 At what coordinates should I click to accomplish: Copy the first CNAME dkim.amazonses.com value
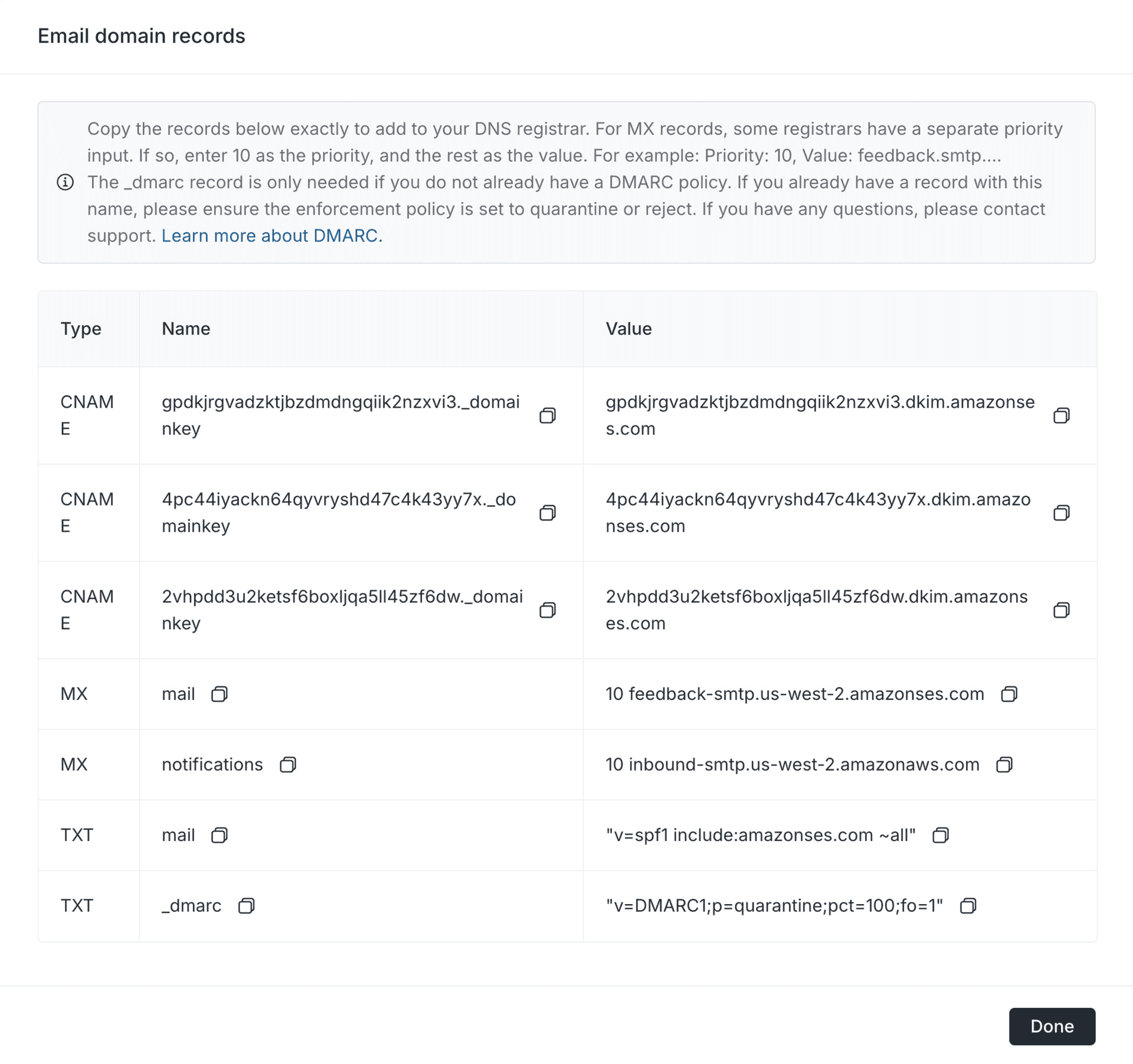[x=1062, y=415]
